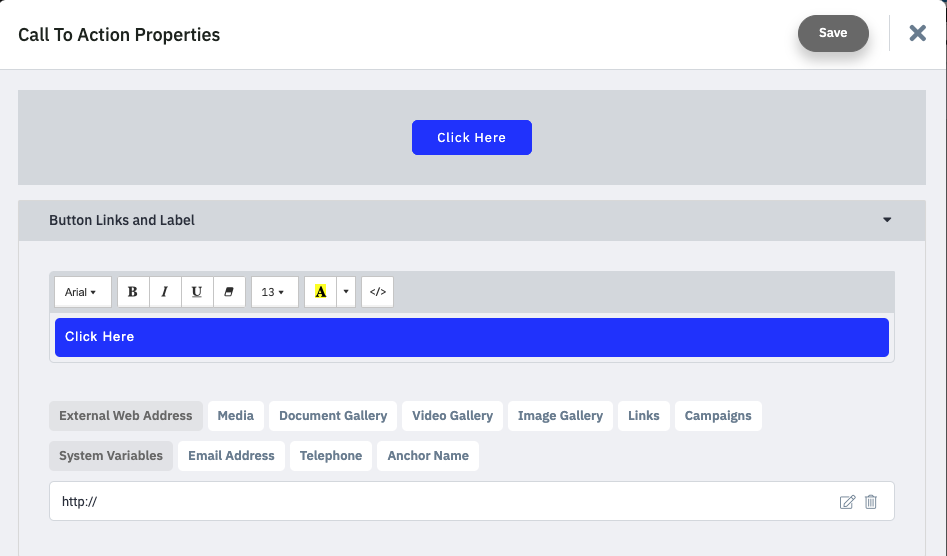This screenshot has height=556, width=947.
Task: Toggle bold formatting in the editor toolbar
Action: coord(133,292)
